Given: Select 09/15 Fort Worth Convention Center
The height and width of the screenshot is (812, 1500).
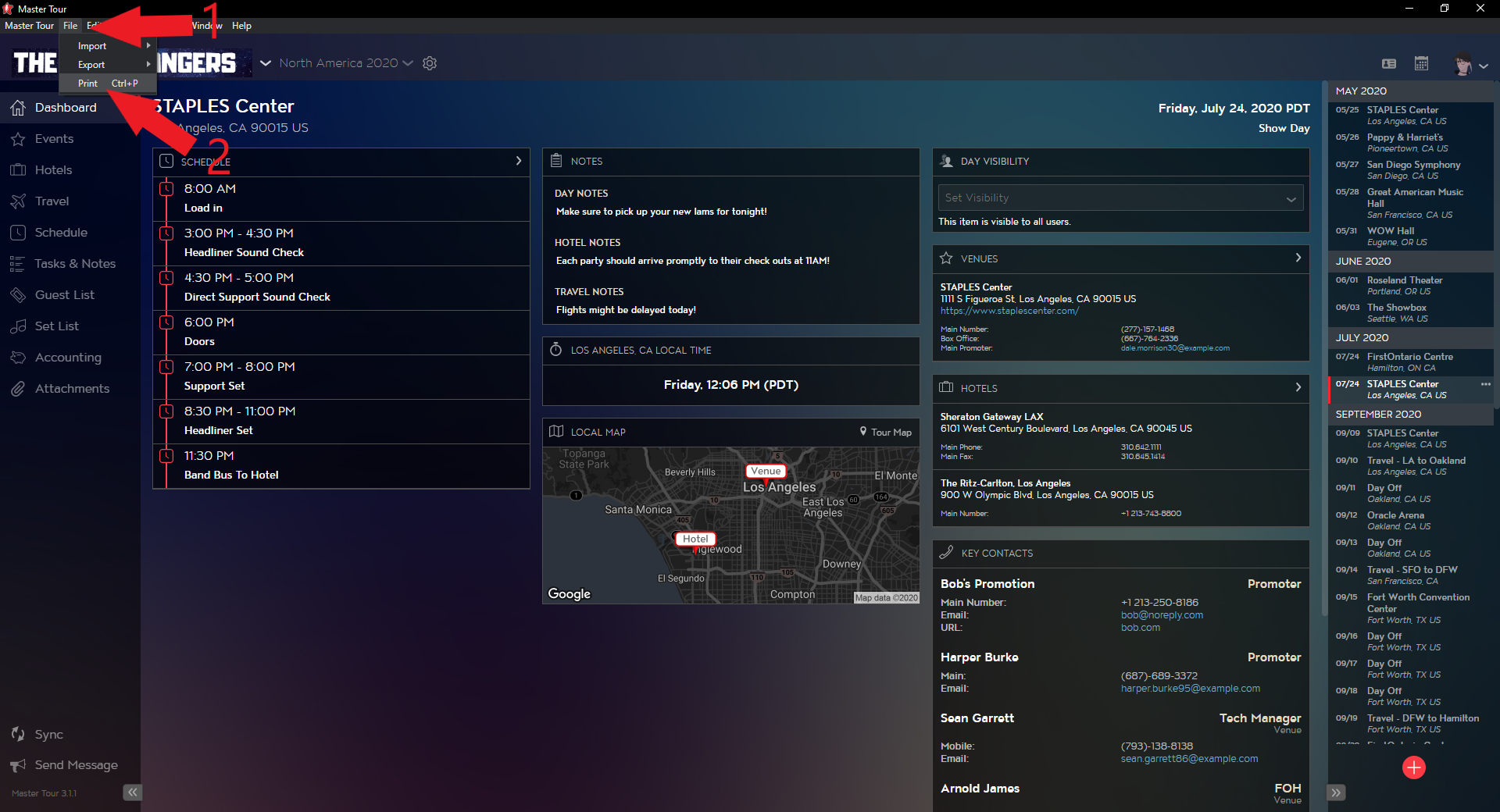Looking at the screenshot, I should pos(1410,608).
